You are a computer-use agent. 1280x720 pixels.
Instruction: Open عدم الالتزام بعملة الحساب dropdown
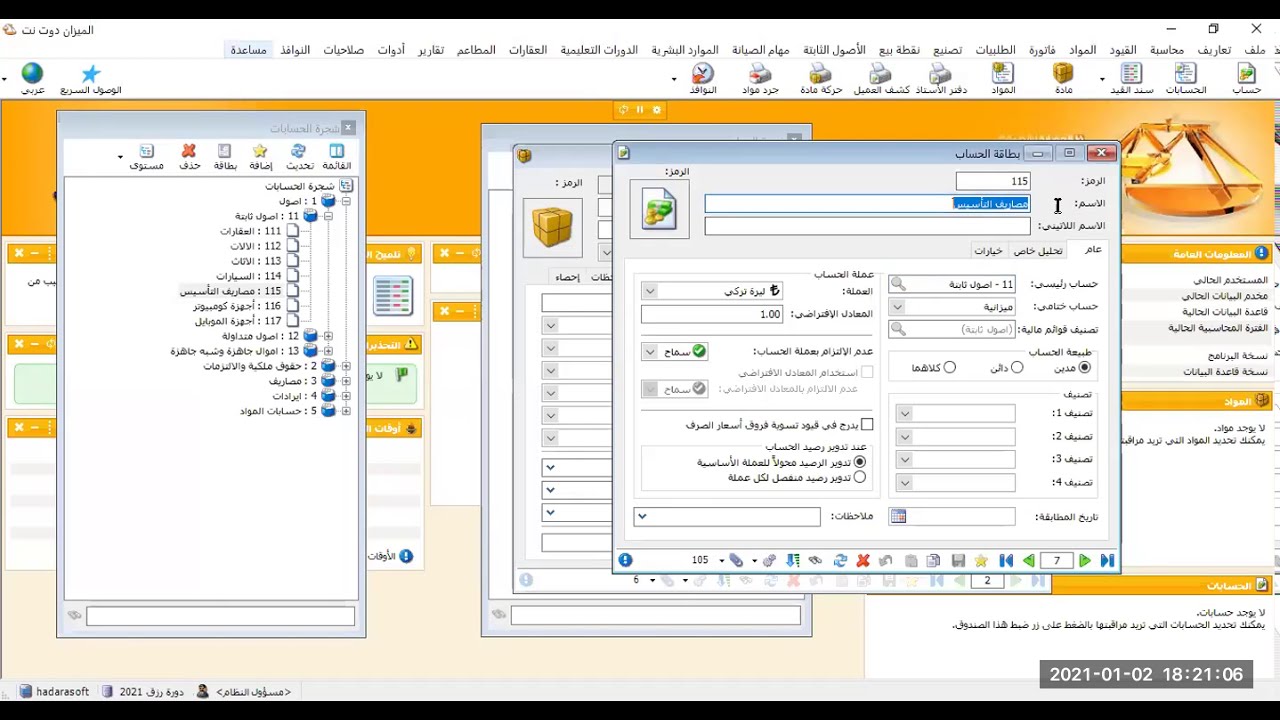pos(650,352)
